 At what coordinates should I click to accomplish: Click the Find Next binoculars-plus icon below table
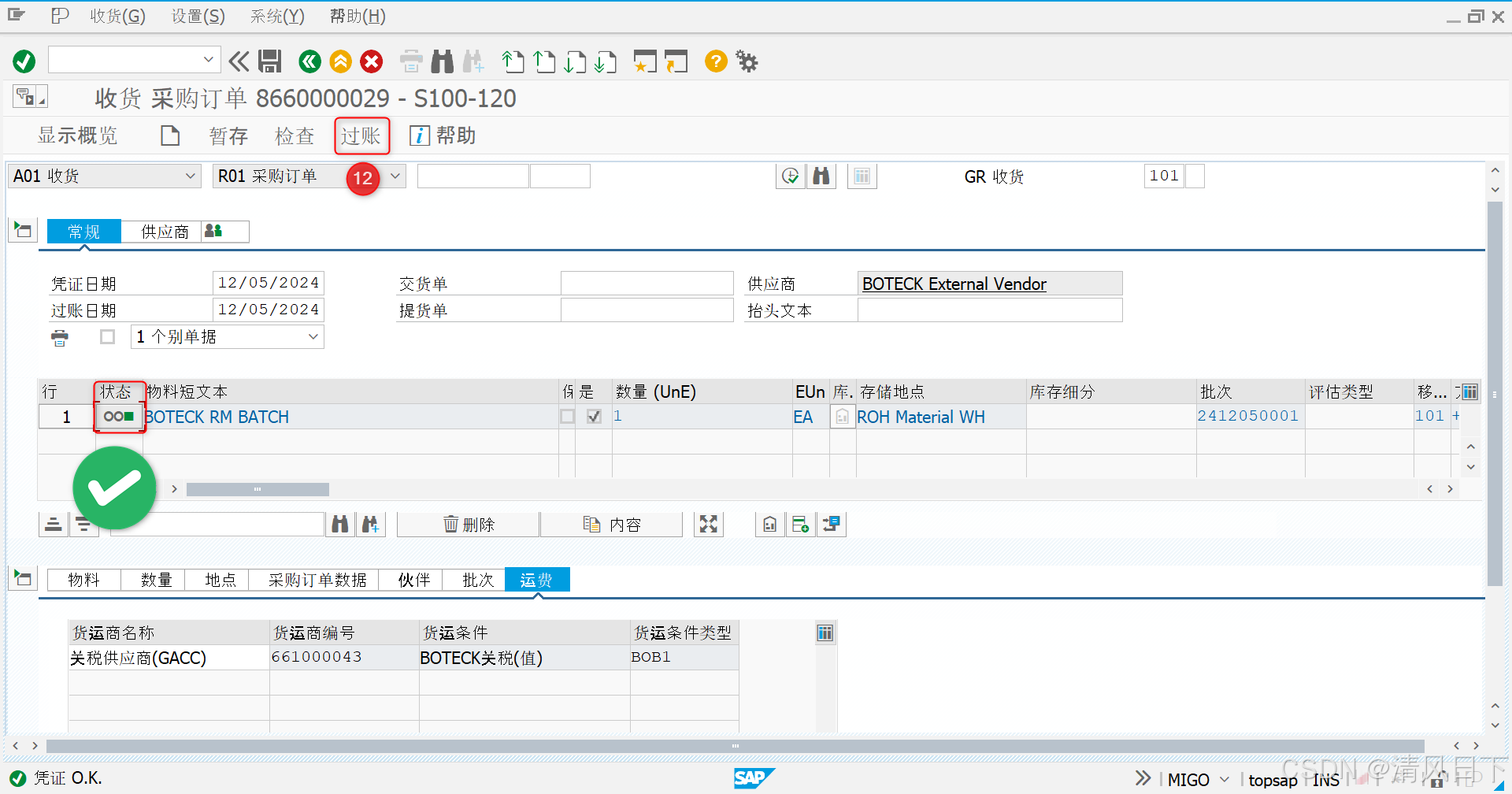point(370,525)
